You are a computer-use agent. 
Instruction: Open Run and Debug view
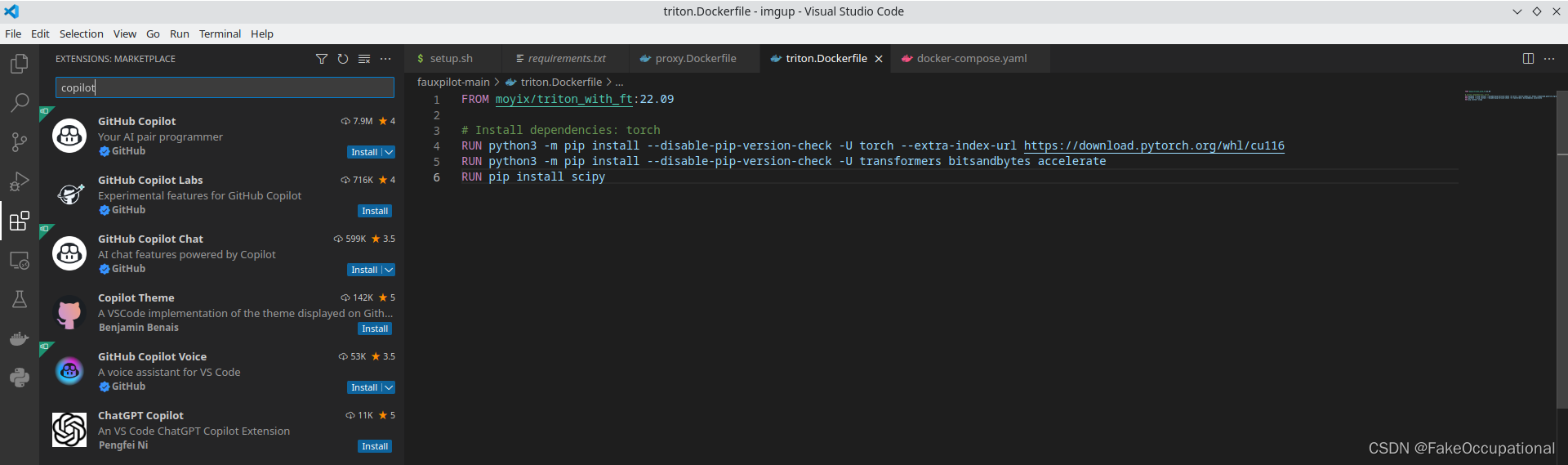click(x=19, y=181)
